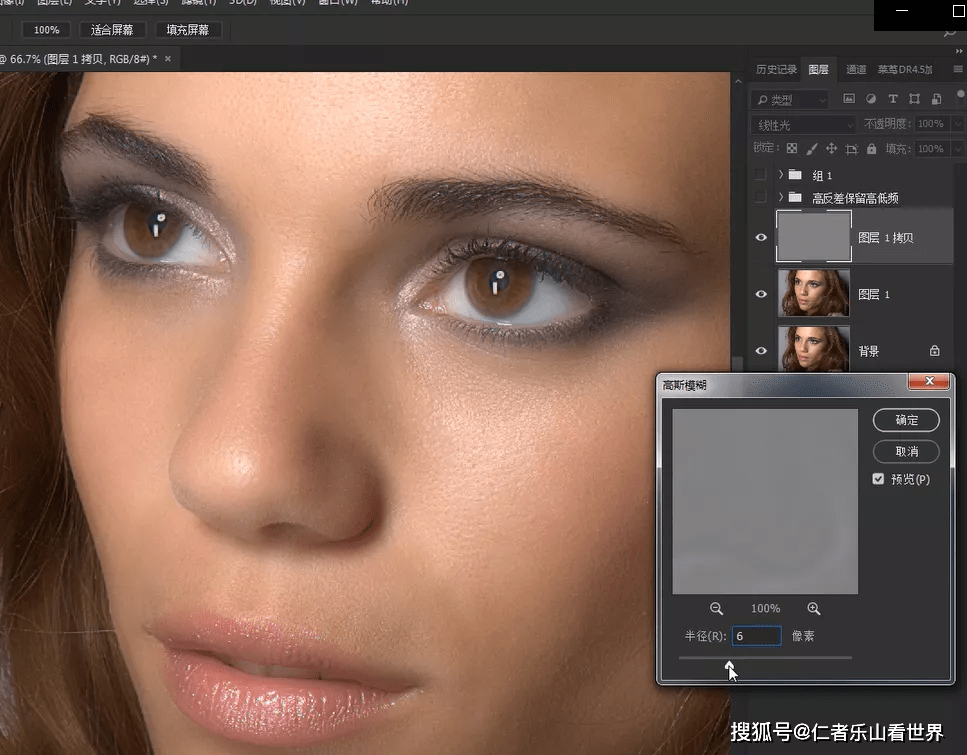This screenshot has height=755, width=967.
Task: Click the 高反差保留高低频 group name
Action: click(855, 198)
